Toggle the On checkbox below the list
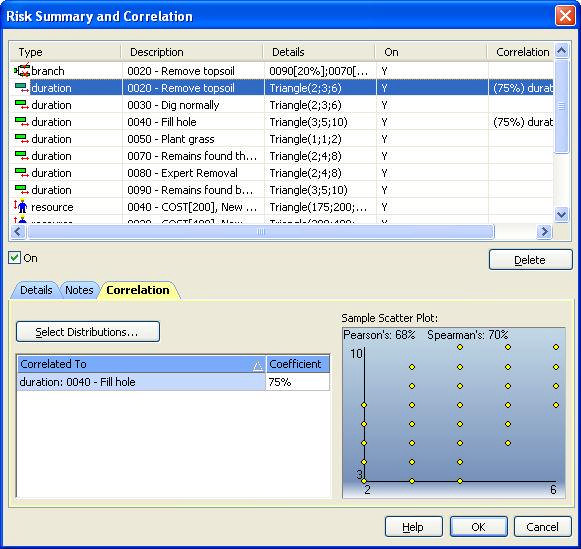Image resolution: width=581 pixels, height=549 pixels. click(x=14, y=258)
